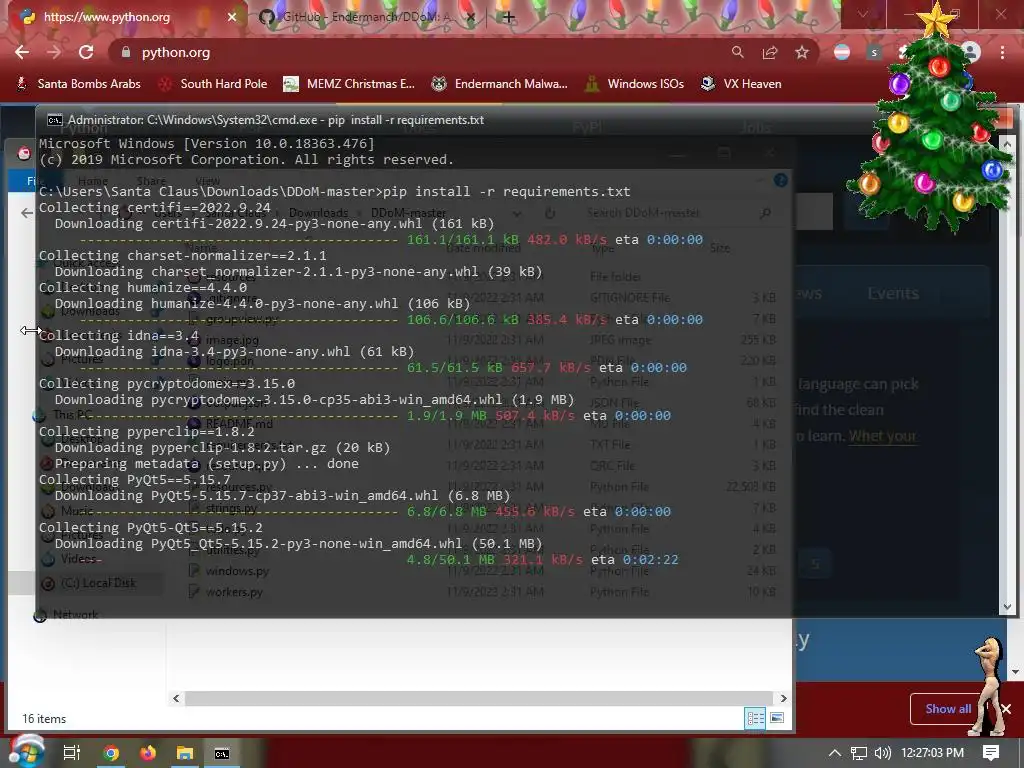
Task: Bookmark this page with the star icon
Action: click(802, 52)
